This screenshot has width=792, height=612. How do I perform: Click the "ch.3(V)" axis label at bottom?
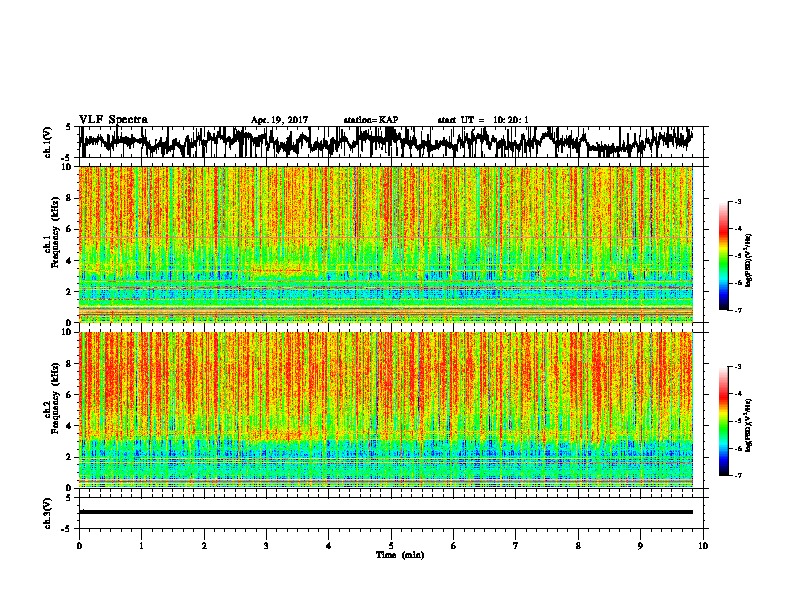[x=48, y=514]
